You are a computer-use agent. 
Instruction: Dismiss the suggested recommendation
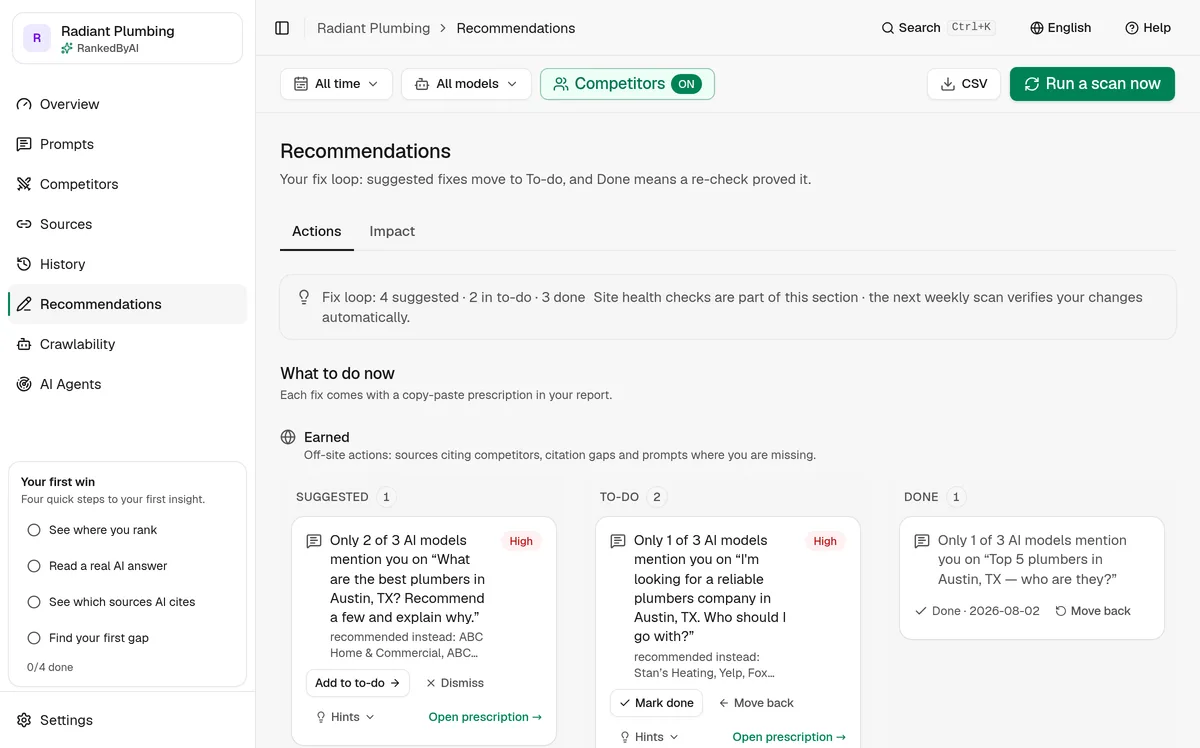coord(455,683)
